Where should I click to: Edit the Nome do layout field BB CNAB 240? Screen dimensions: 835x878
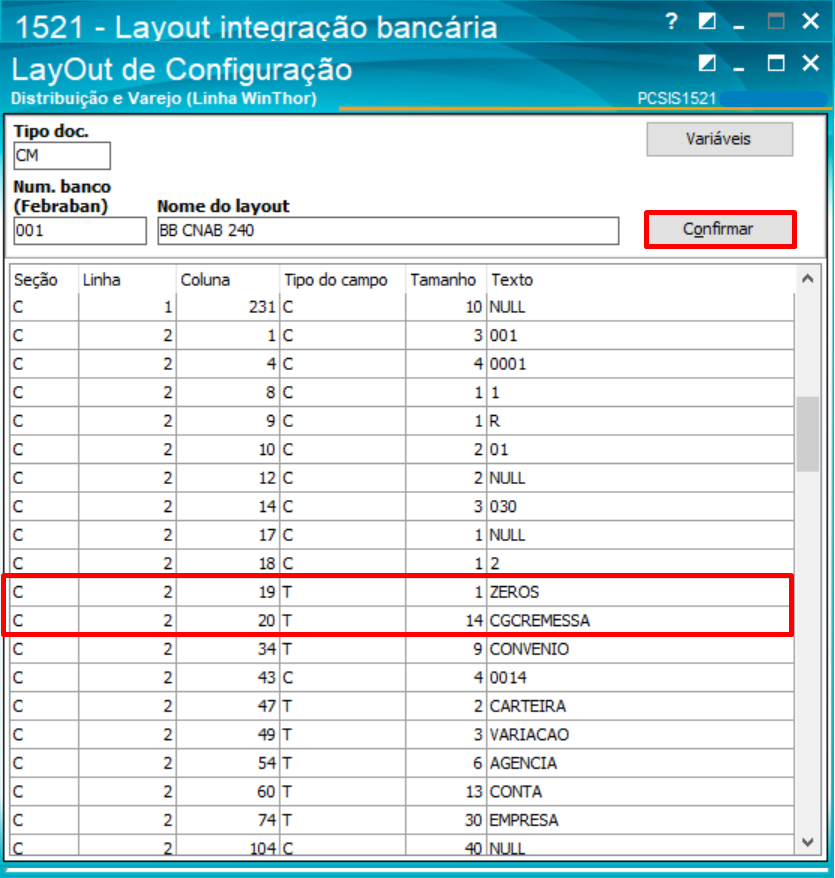click(x=388, y=231)
